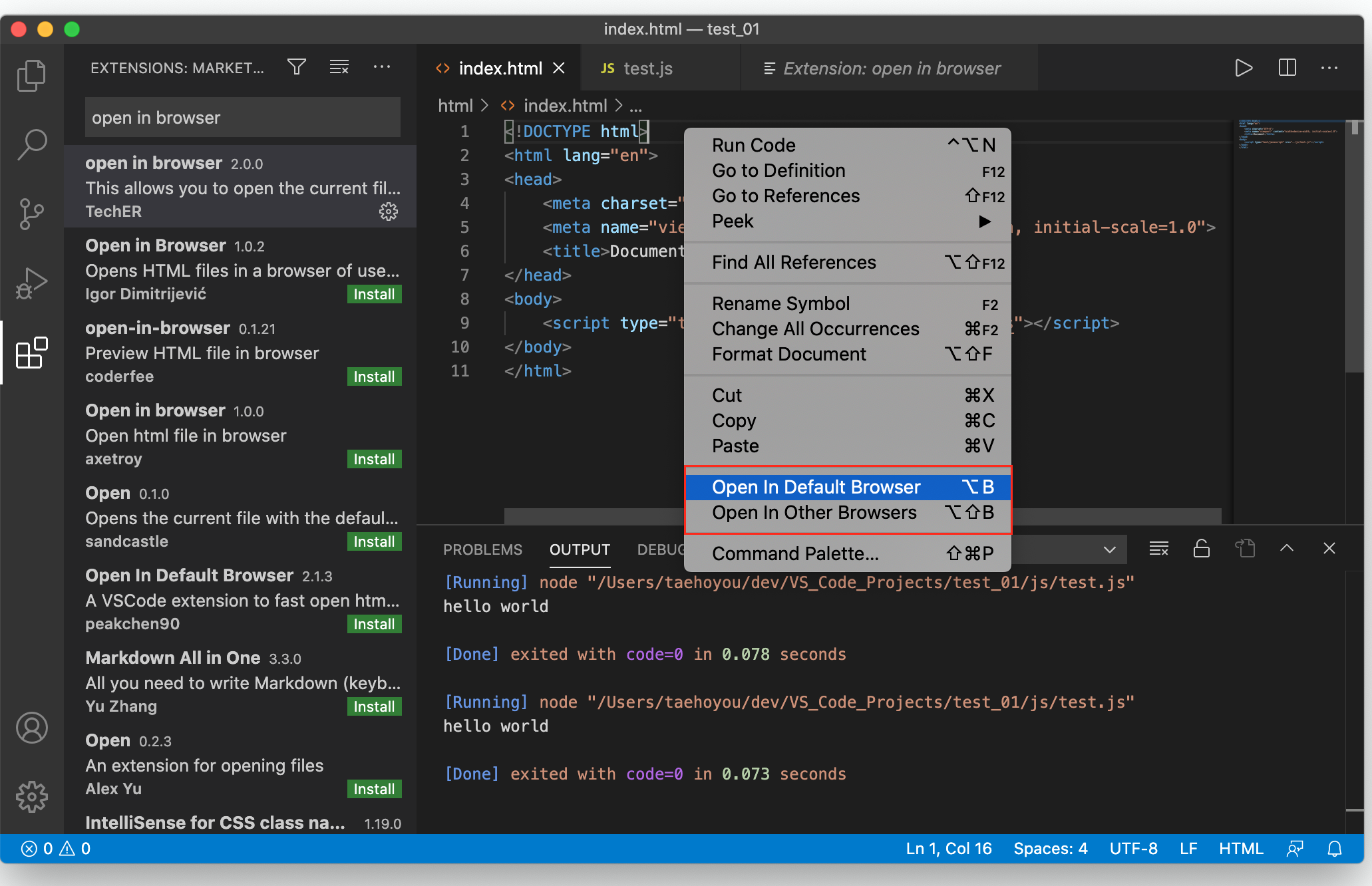Install the coderfee open-in-browser extension
Image resolution: width=1372 pixels, height=886 pixels.
(374, 376)
